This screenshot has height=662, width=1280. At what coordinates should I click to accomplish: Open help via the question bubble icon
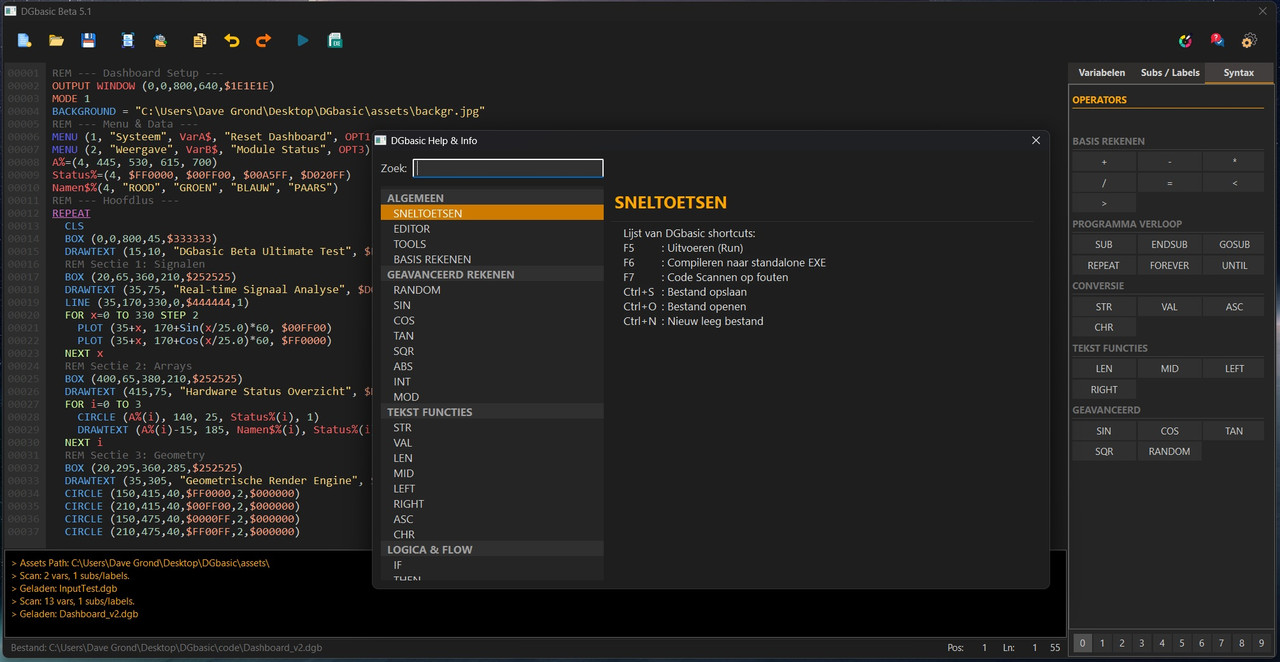(x=1217, y=41)
